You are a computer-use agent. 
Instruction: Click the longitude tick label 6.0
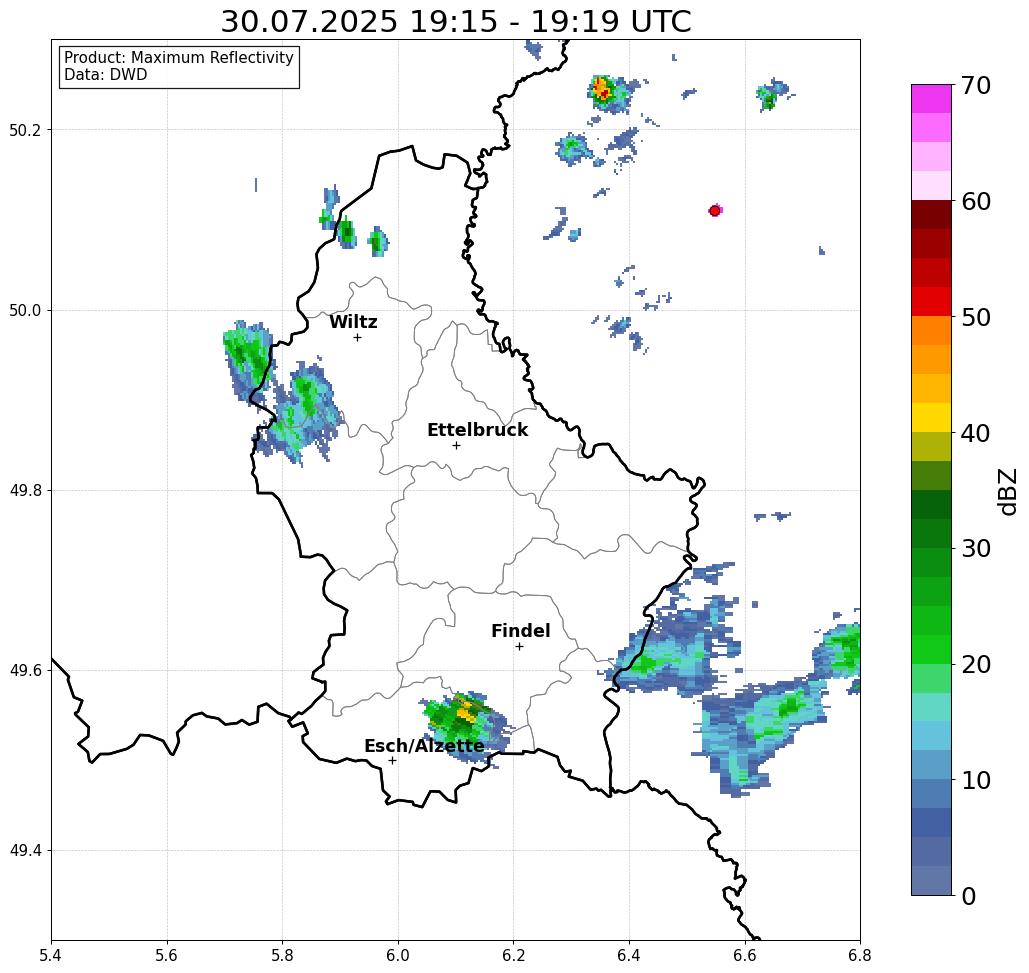coord(398,955)
